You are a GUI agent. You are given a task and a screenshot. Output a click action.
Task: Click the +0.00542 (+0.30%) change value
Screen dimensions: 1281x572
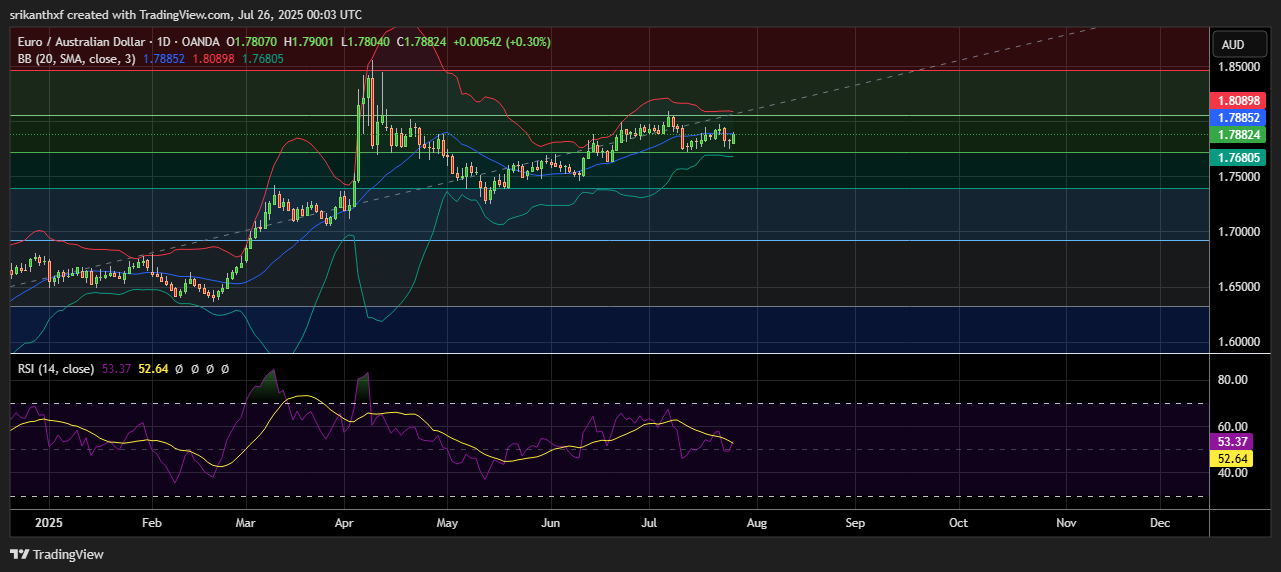pyautogui.click(x=502, y=42)
